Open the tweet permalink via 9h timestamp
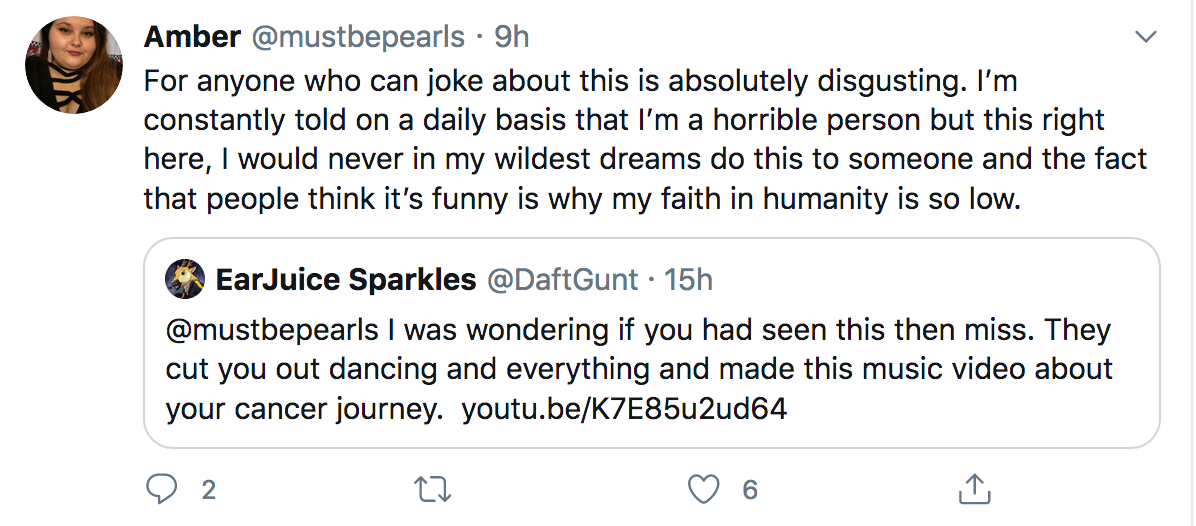 (511, 37)
